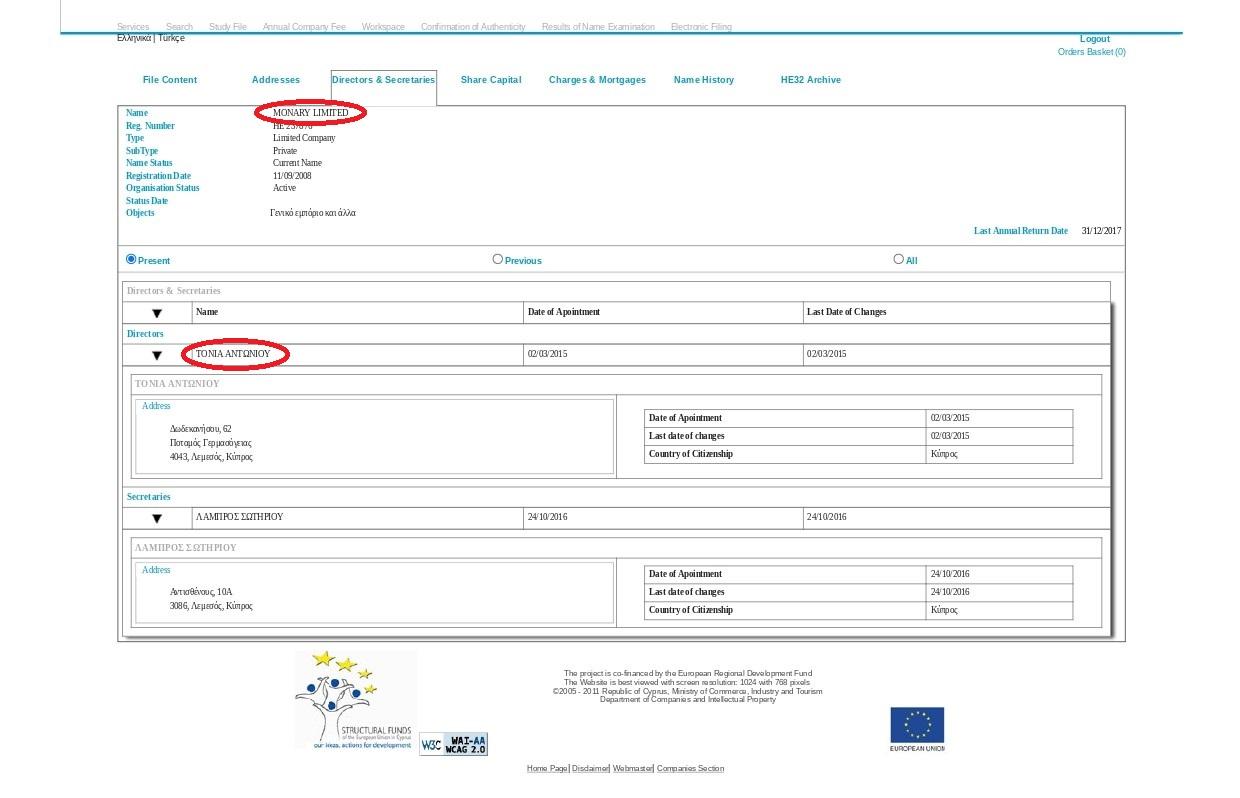This screenshot has width=1240, height=798.
Task: Click secretary name ΛΑΜΠΡΟΣ ΣΩΤΗΡΙΟΥ in row
Action: coord(240,517)
